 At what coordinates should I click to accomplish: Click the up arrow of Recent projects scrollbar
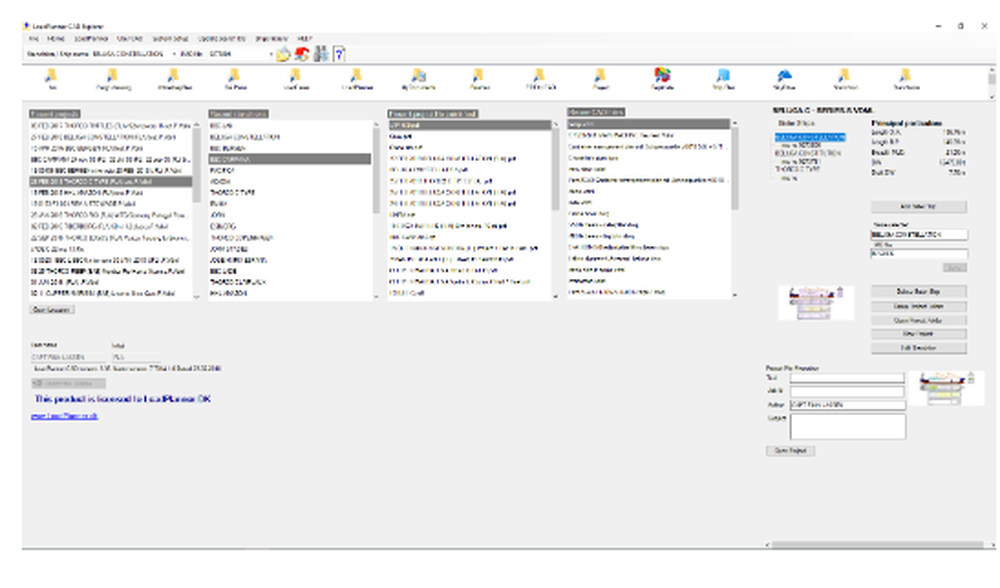click(x=196, y=124)
